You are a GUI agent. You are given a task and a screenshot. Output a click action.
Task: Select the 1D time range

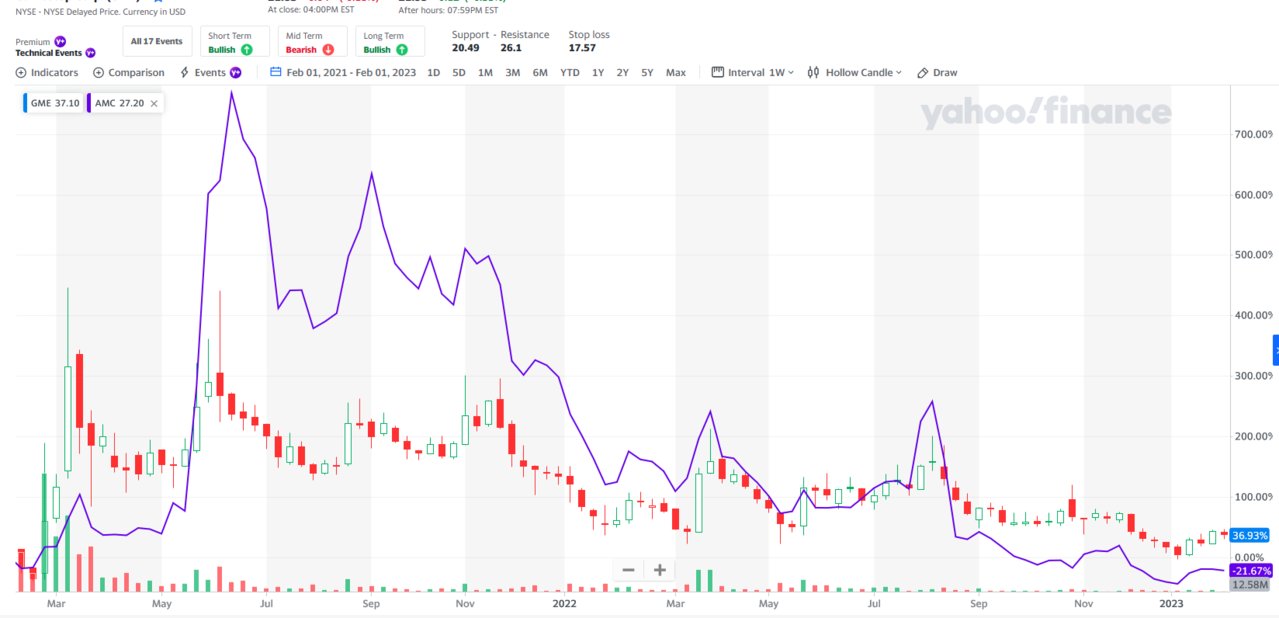point(433,73)
